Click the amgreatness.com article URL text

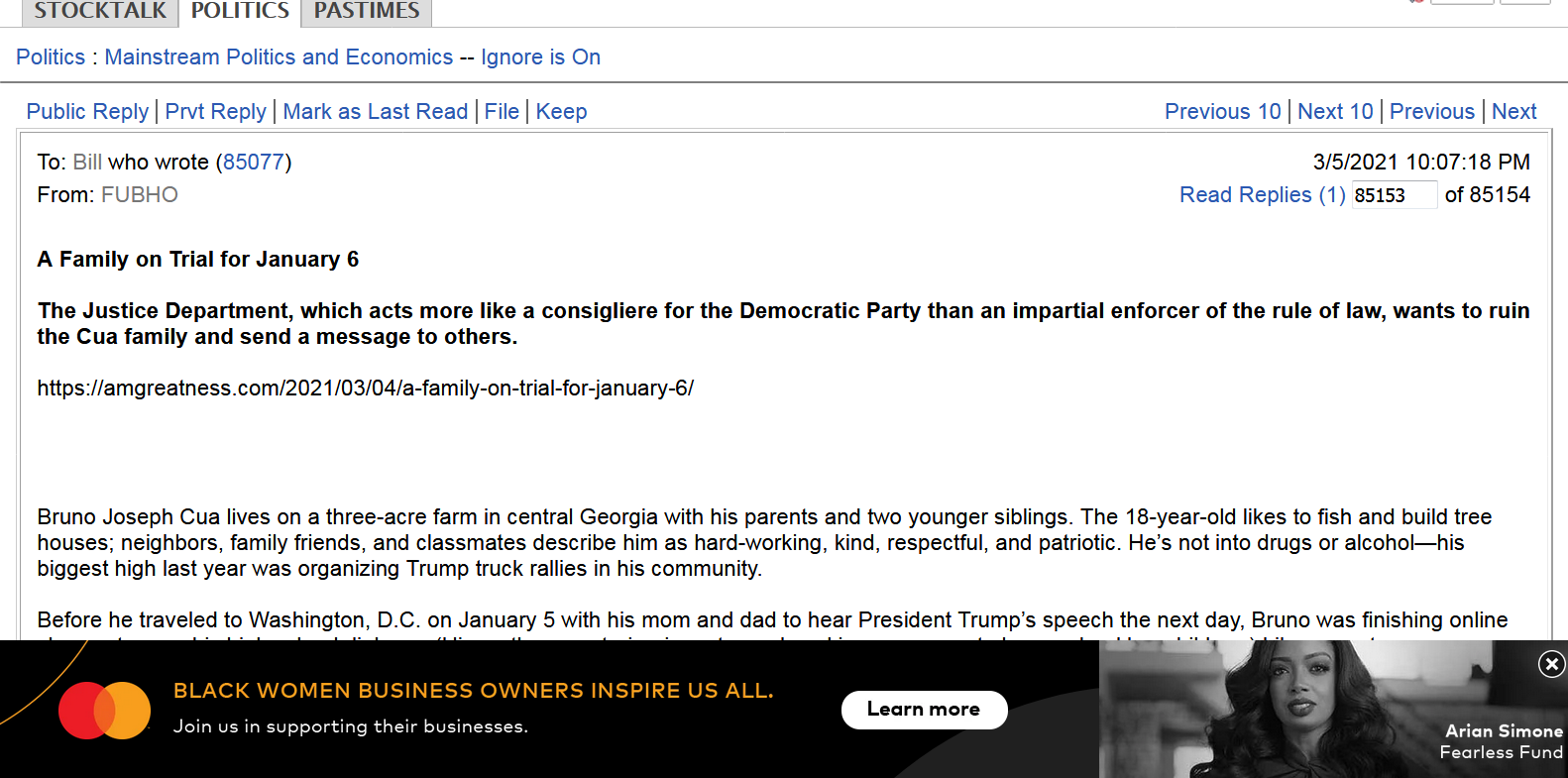point(366,389)
